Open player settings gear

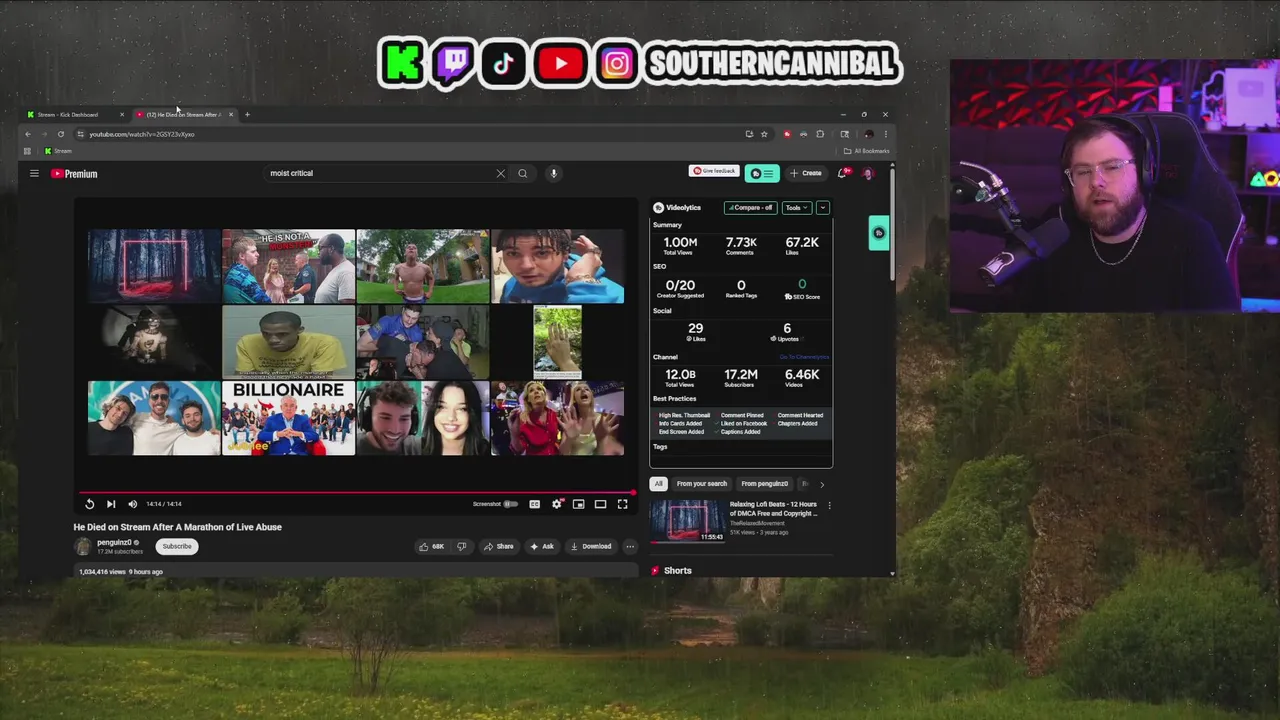pyautogui.click(x=557, y=504)
